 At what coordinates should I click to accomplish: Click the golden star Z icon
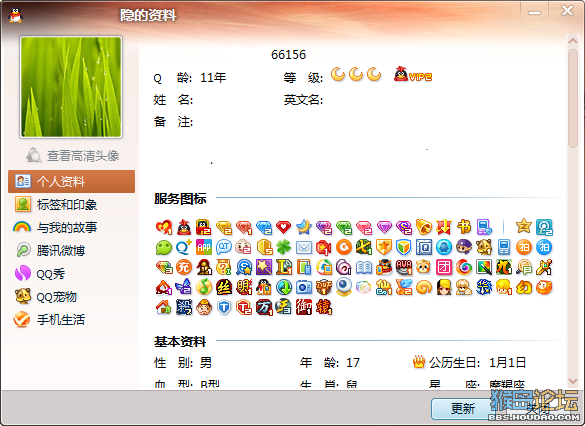pyautogui.click(x=524, y=226)
